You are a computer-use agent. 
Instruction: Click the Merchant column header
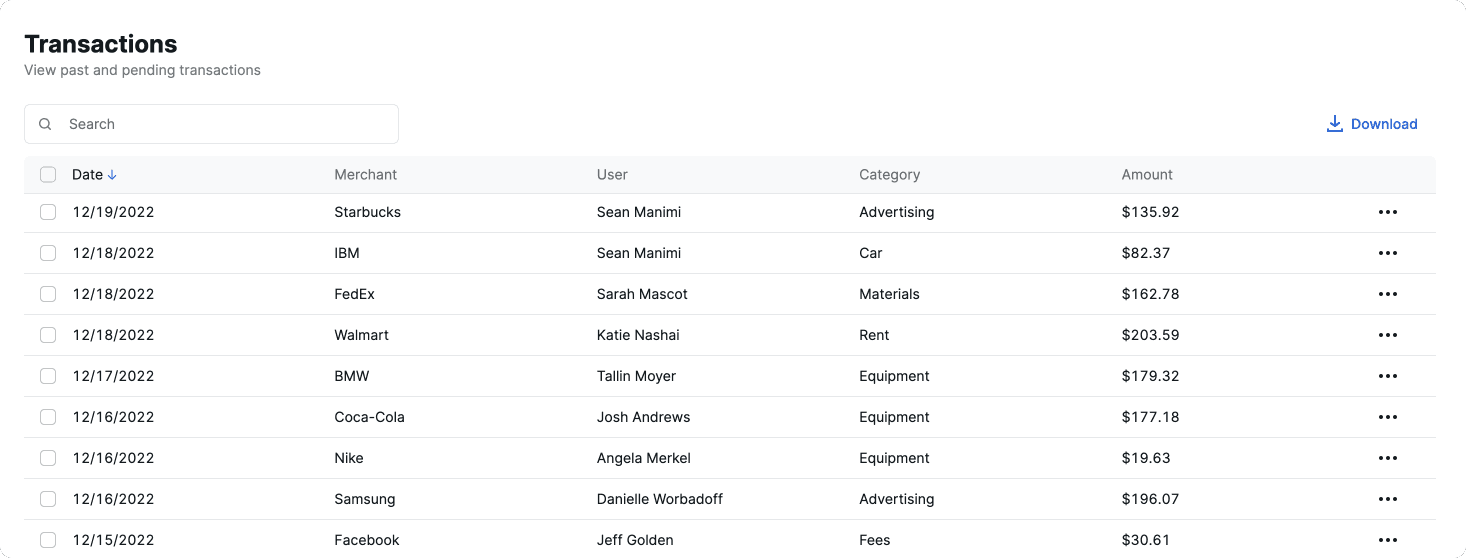tap(365, 174)
